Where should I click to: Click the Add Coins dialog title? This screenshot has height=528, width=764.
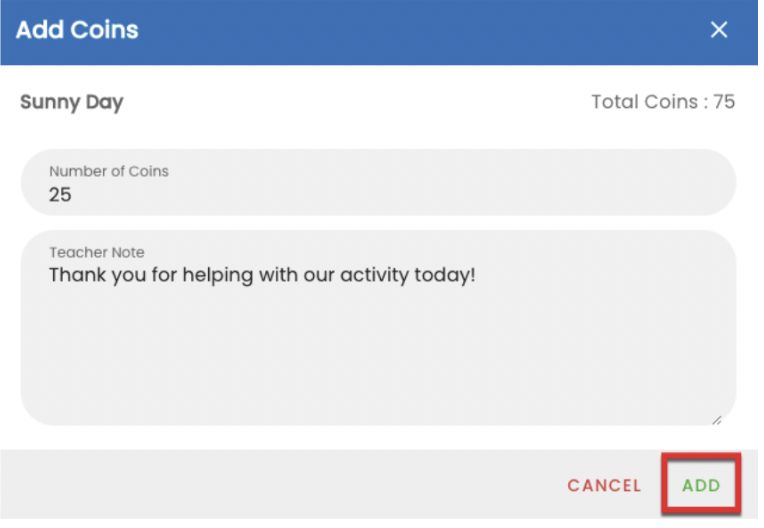77,30
